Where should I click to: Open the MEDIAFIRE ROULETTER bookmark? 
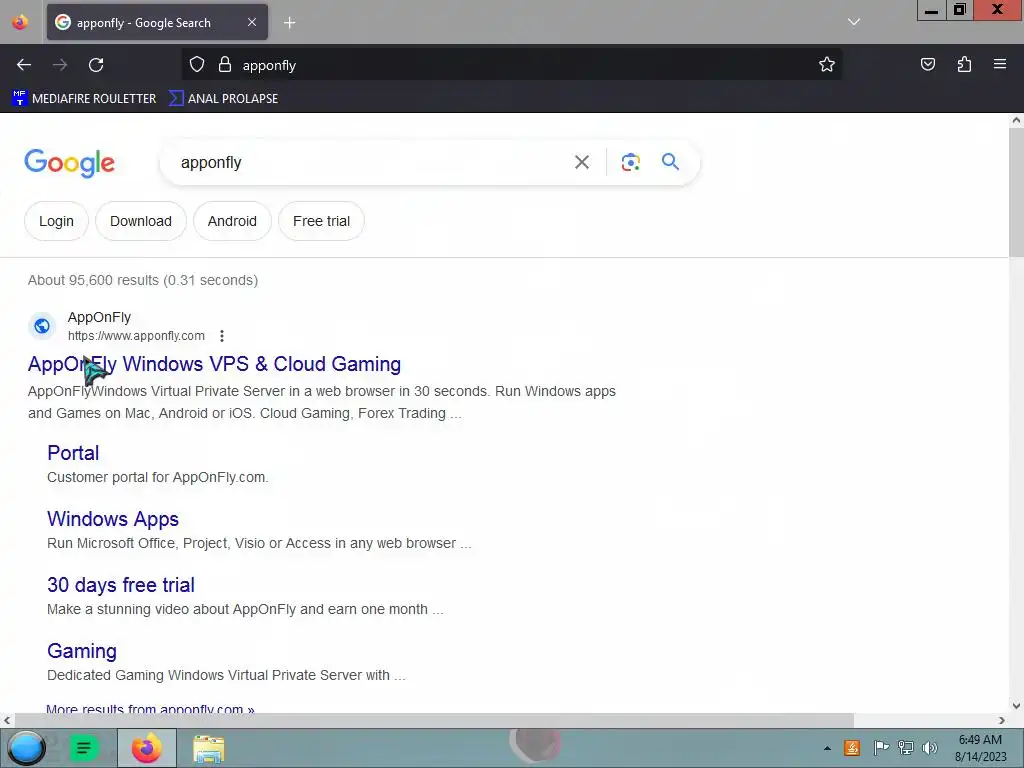click(x=84, y=99)
